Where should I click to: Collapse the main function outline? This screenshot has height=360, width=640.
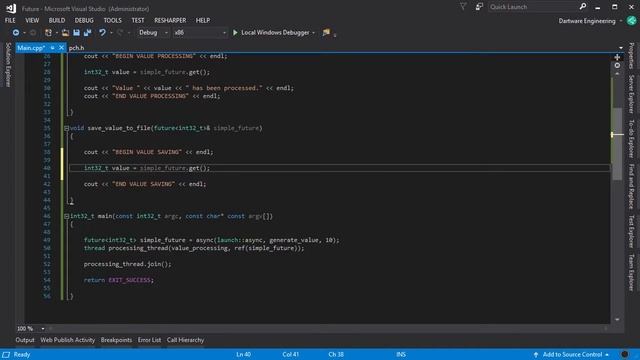coord(66,216)
